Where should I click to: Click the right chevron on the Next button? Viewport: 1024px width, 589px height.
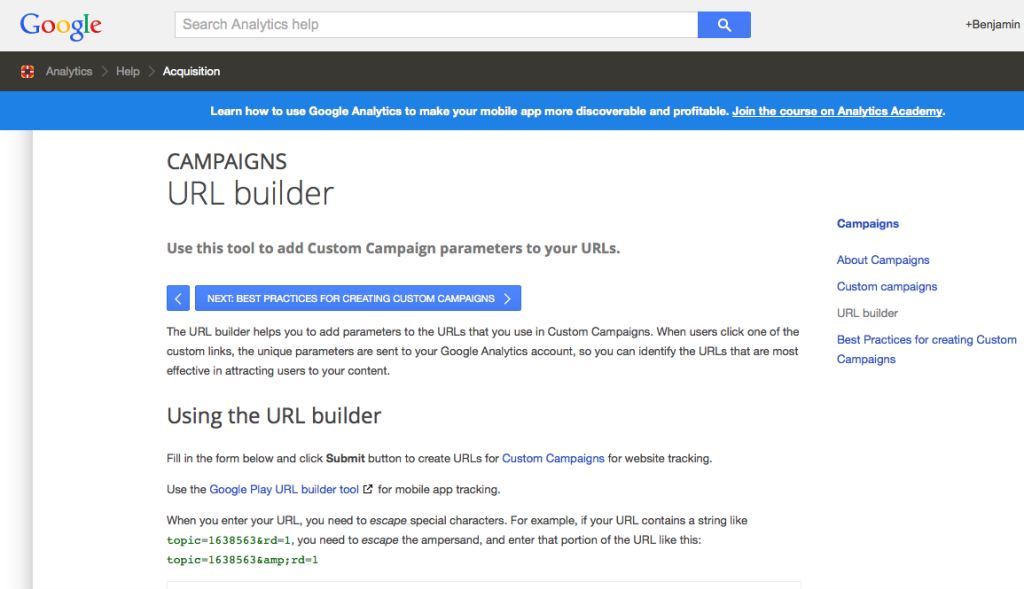pyautogui.click(x=507, y=298)
